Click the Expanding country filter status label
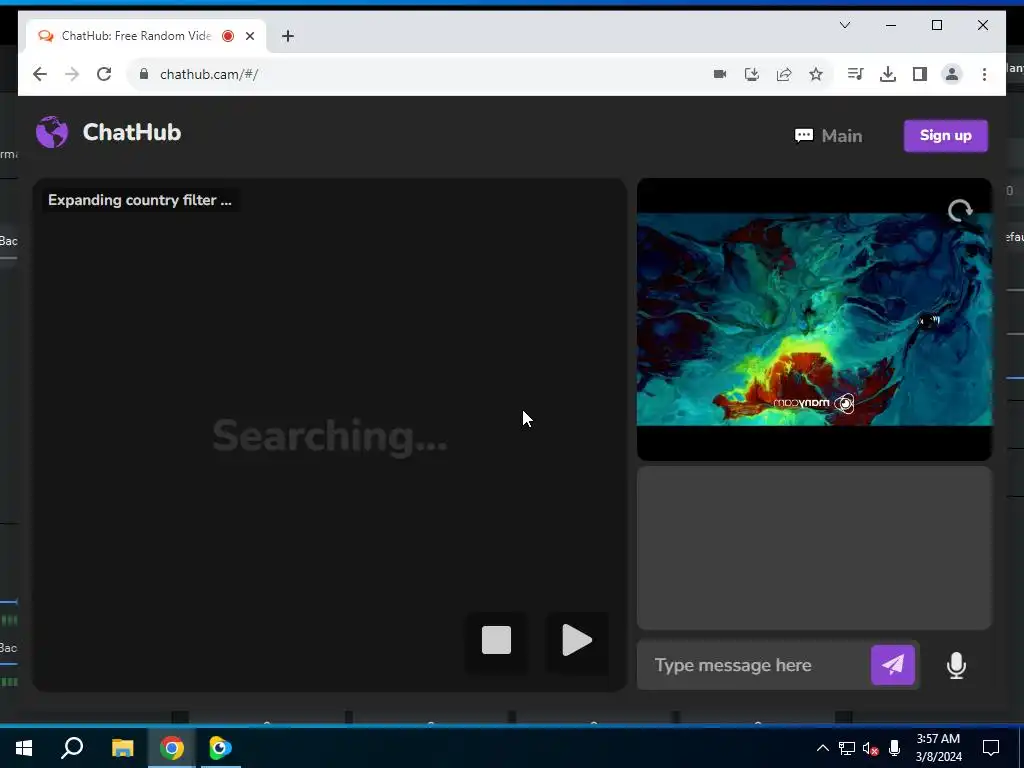This screenshot has height=768, width=1024. click(140, 200)
